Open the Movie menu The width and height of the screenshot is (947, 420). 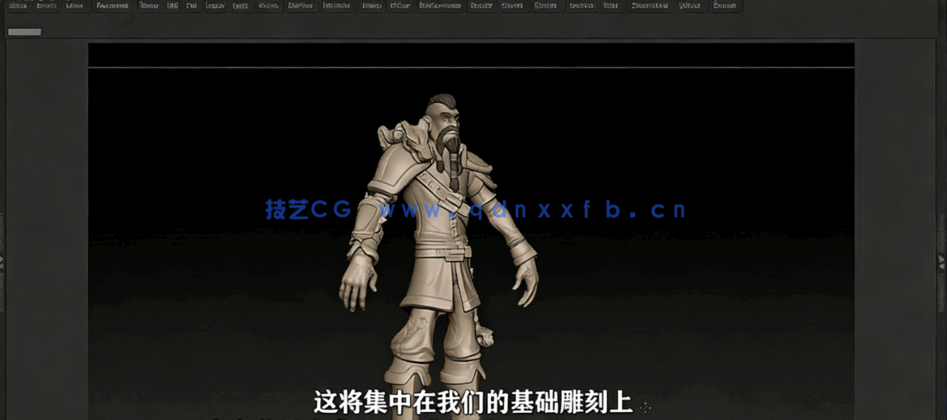click(371, 6)
